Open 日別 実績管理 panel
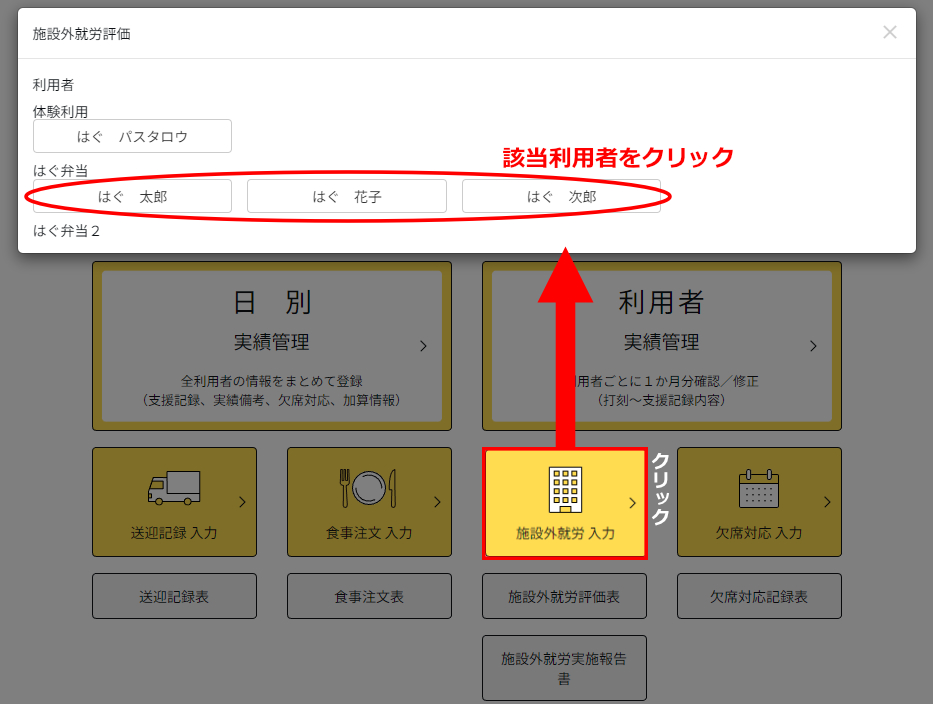This screenshot has height=704, width=933. pos(271,345)
